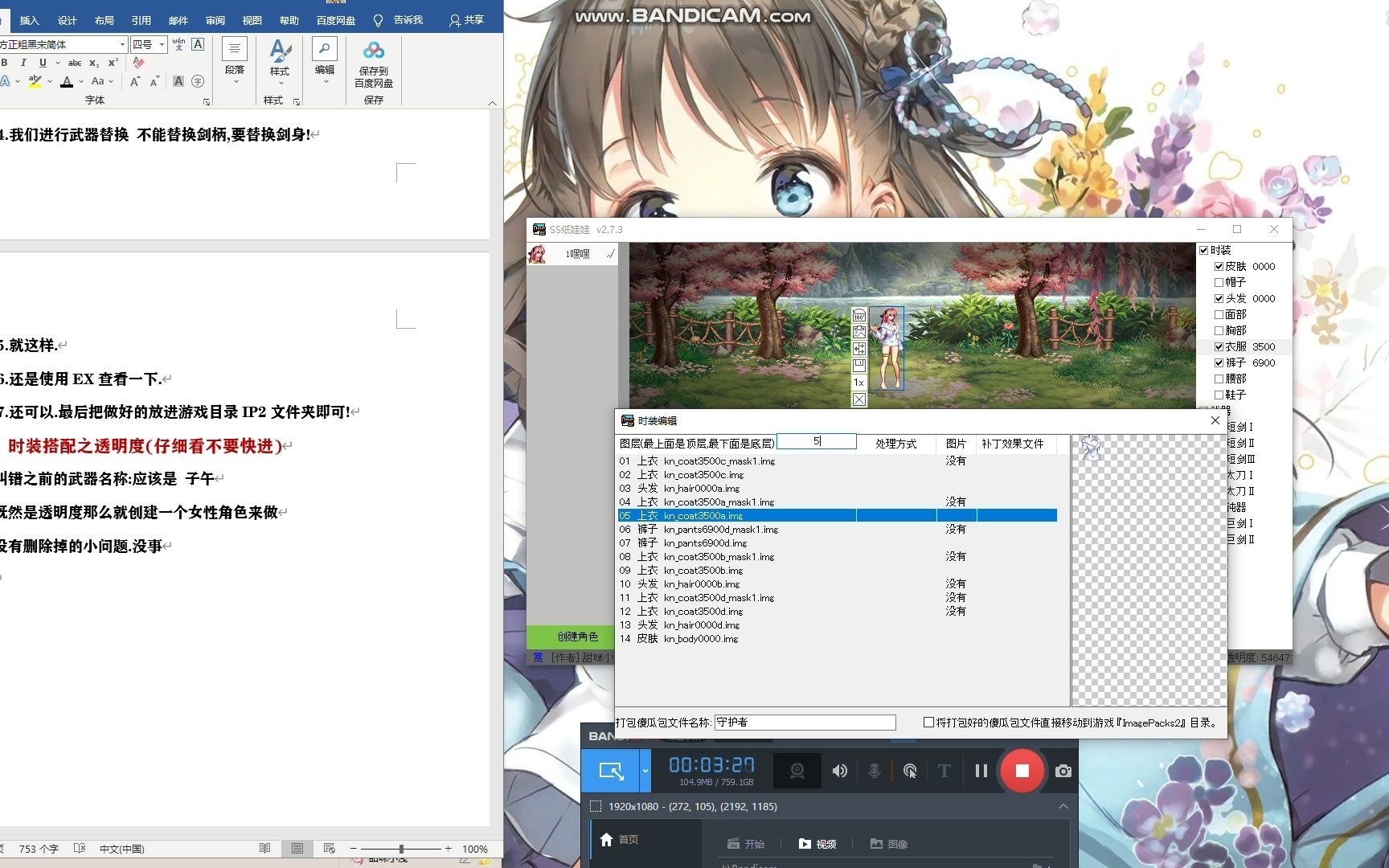Click the X box icon in preview toolbar
The height and width of the screenshot is (868, 1389).
[859, 399]
